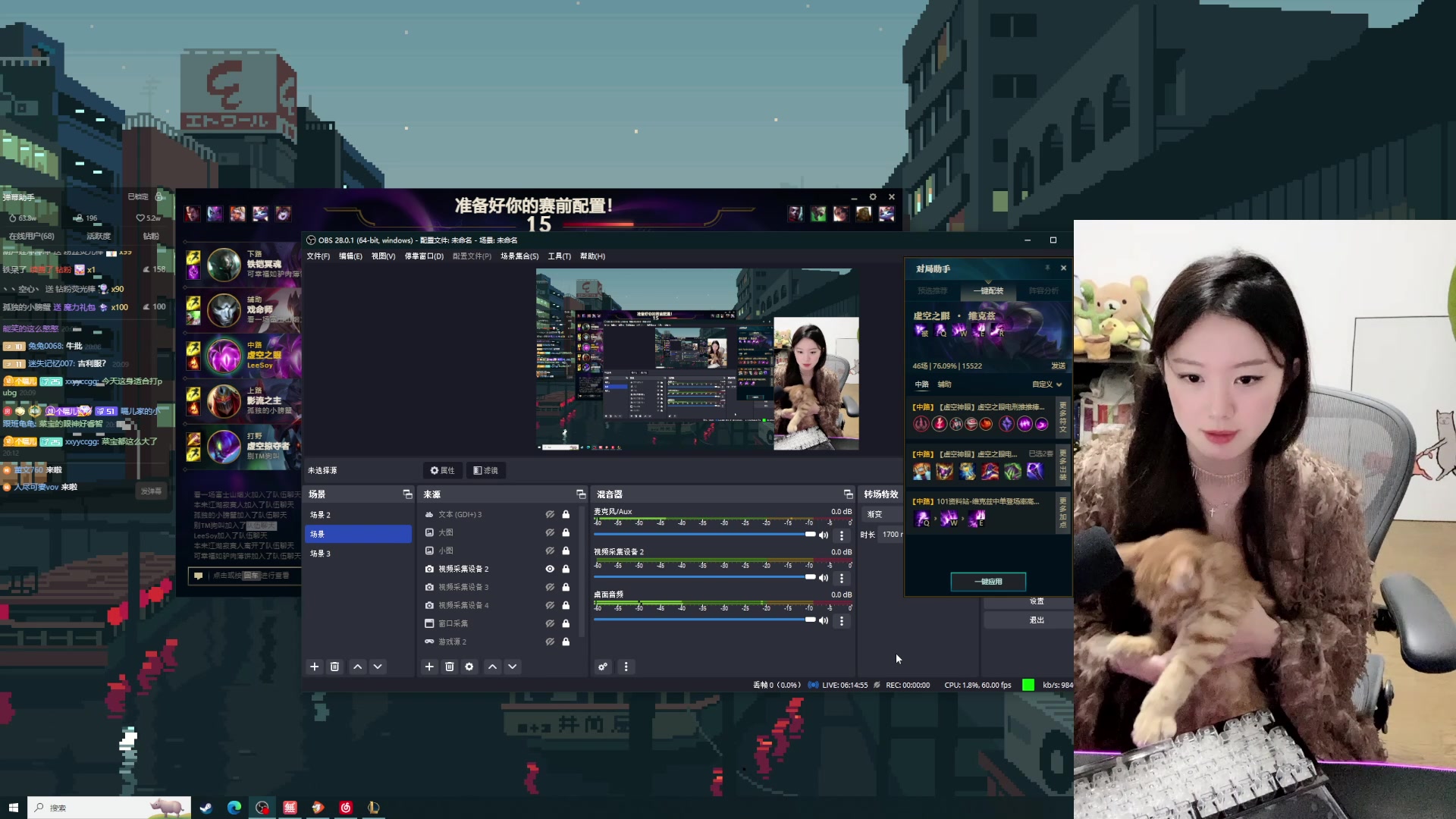Open source properties via the gear icon below the list
The height and width of the screenshot is (819, 1456).
click(x=469, y=667)
